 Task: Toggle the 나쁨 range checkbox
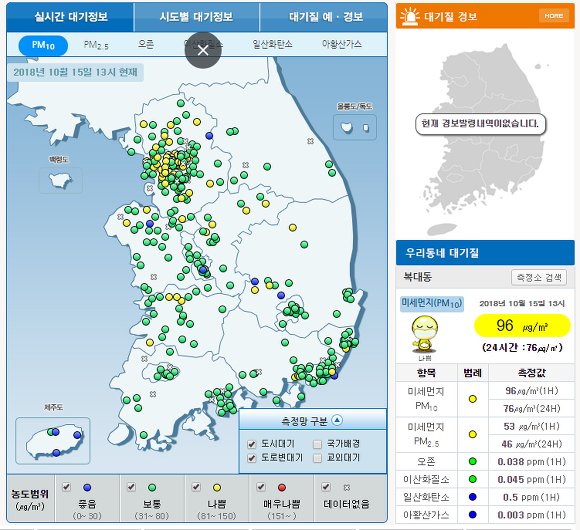(196, 487)
